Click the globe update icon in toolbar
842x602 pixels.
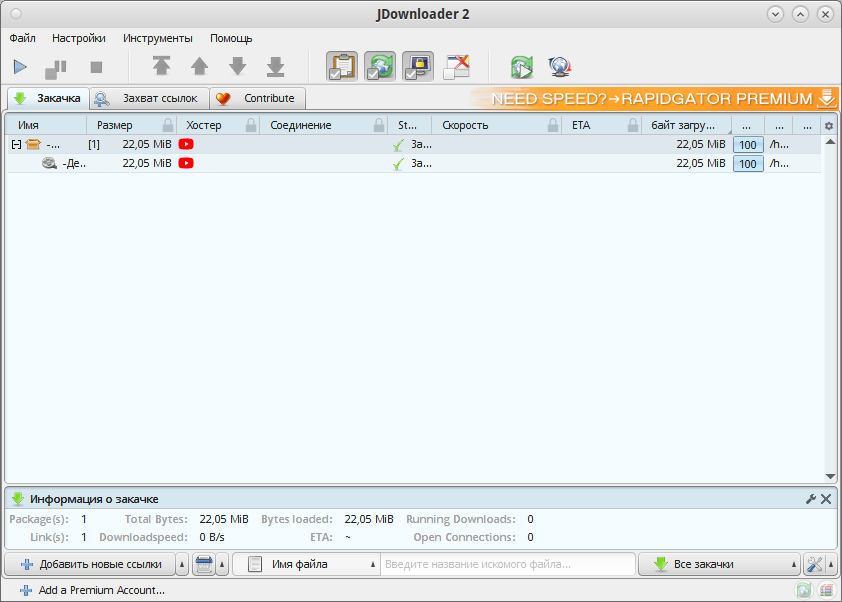click(x=560, y=67)
